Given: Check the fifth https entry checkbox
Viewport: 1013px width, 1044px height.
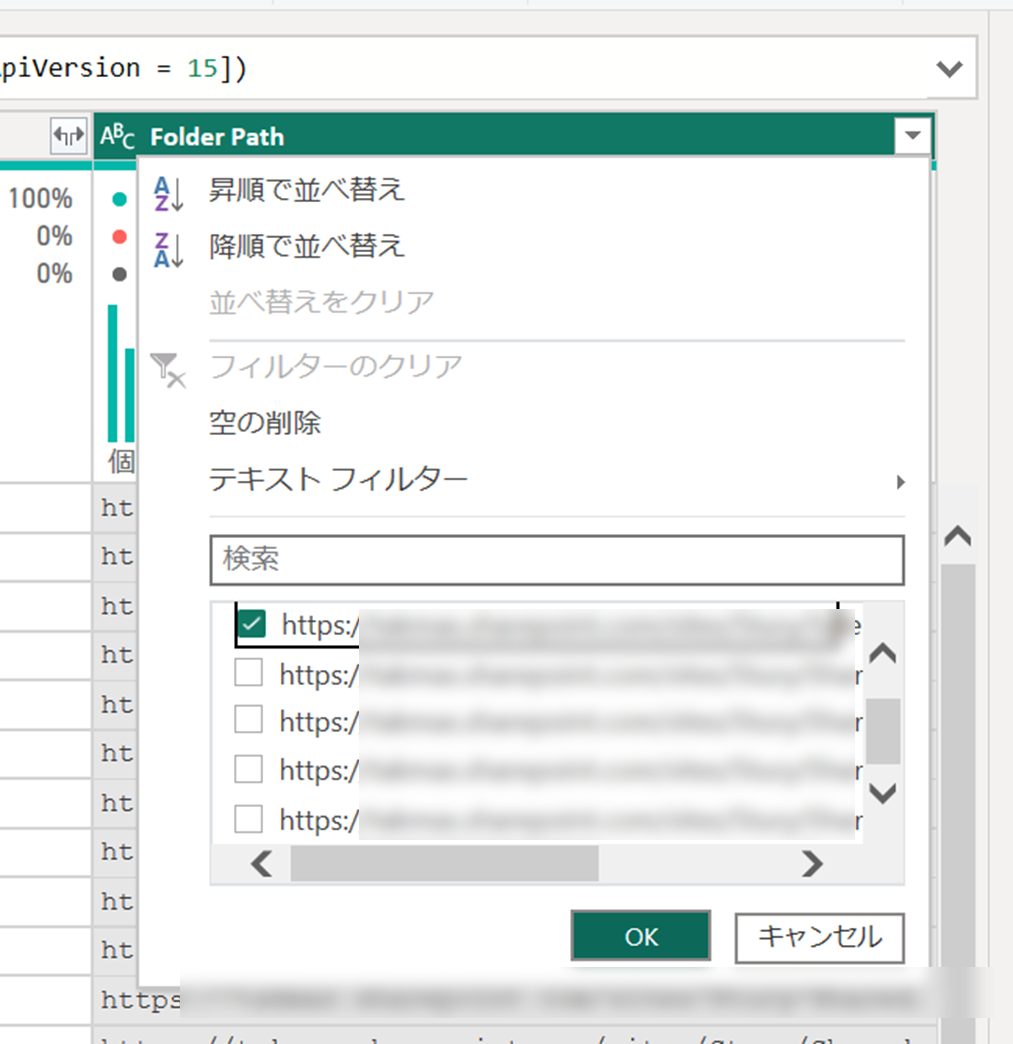Looking at the screenshot, I should pos(248,819).
